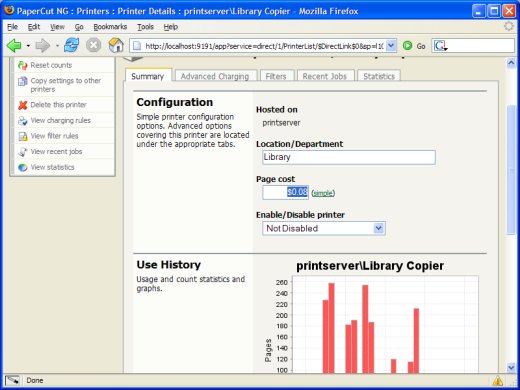
Task: Click the green Back arrow button
Action: tap(14, 45)
